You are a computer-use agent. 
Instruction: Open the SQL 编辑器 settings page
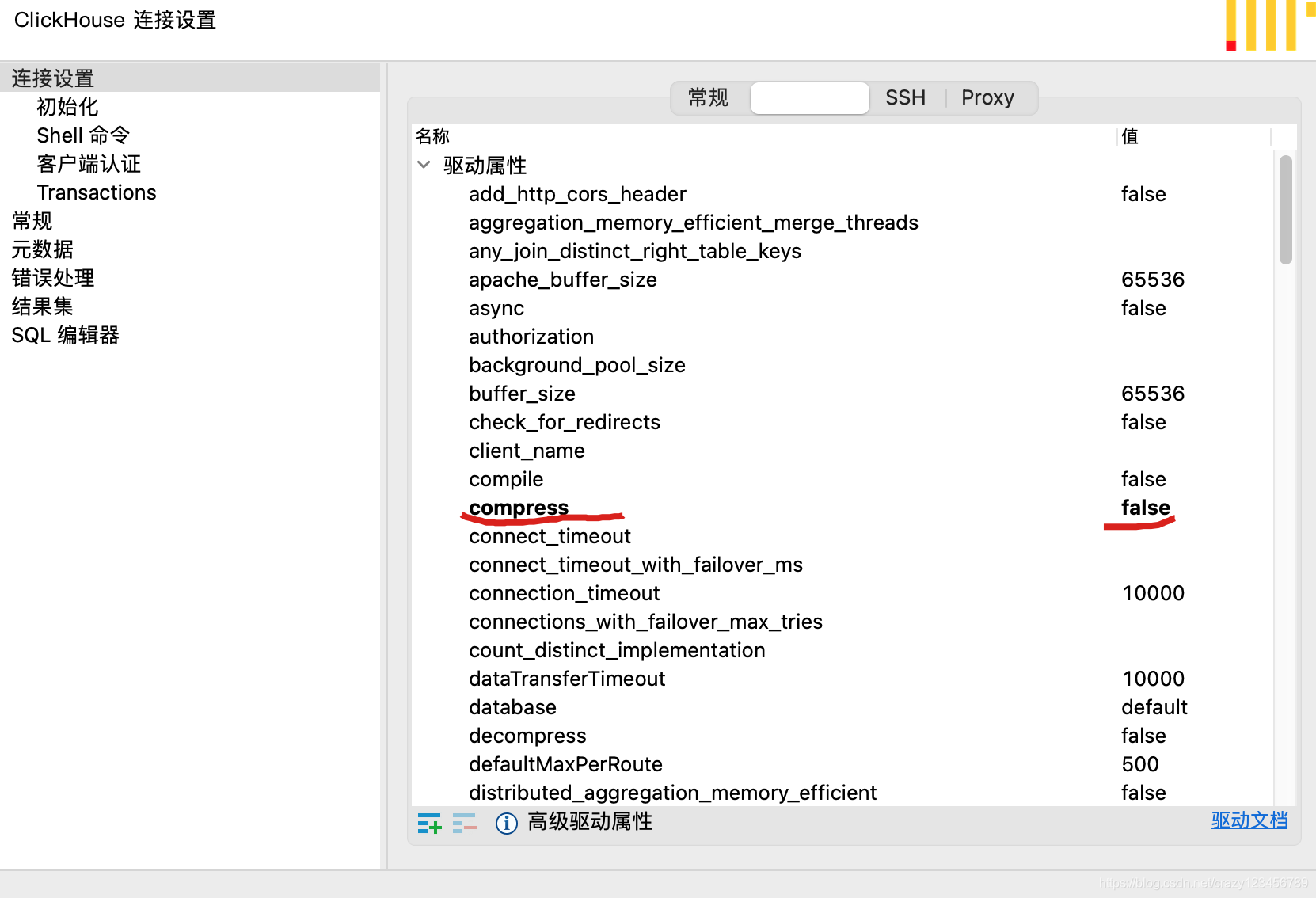tap(65, 335)
